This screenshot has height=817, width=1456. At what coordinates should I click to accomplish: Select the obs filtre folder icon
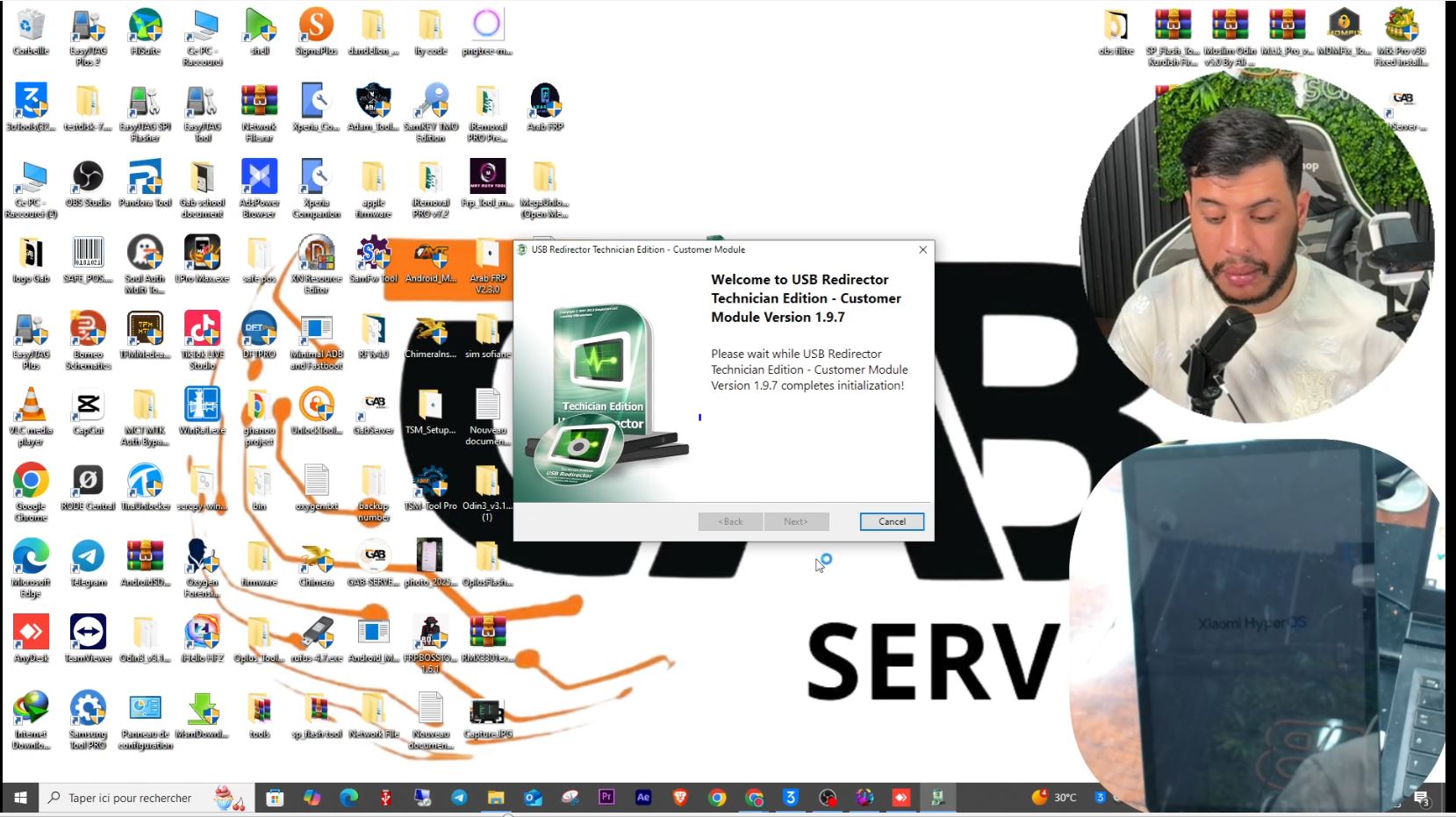click(x=1116, y=32)
